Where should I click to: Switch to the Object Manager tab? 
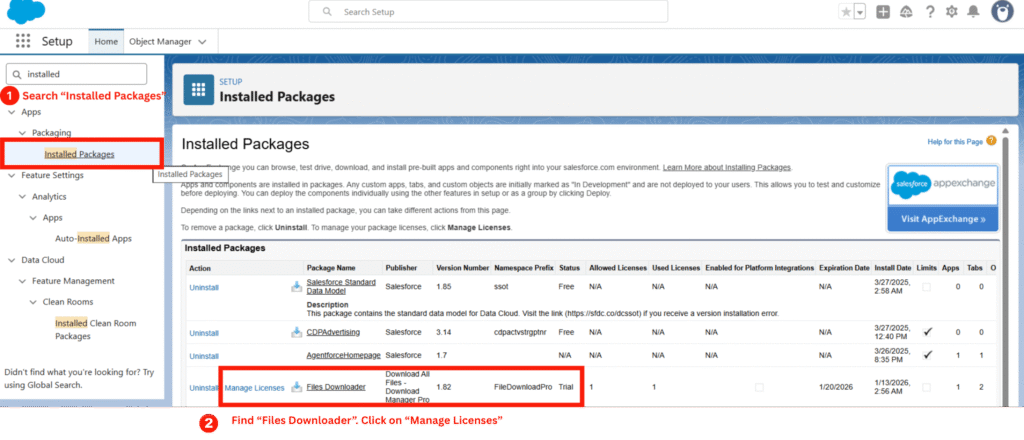[x=160, y=41]
